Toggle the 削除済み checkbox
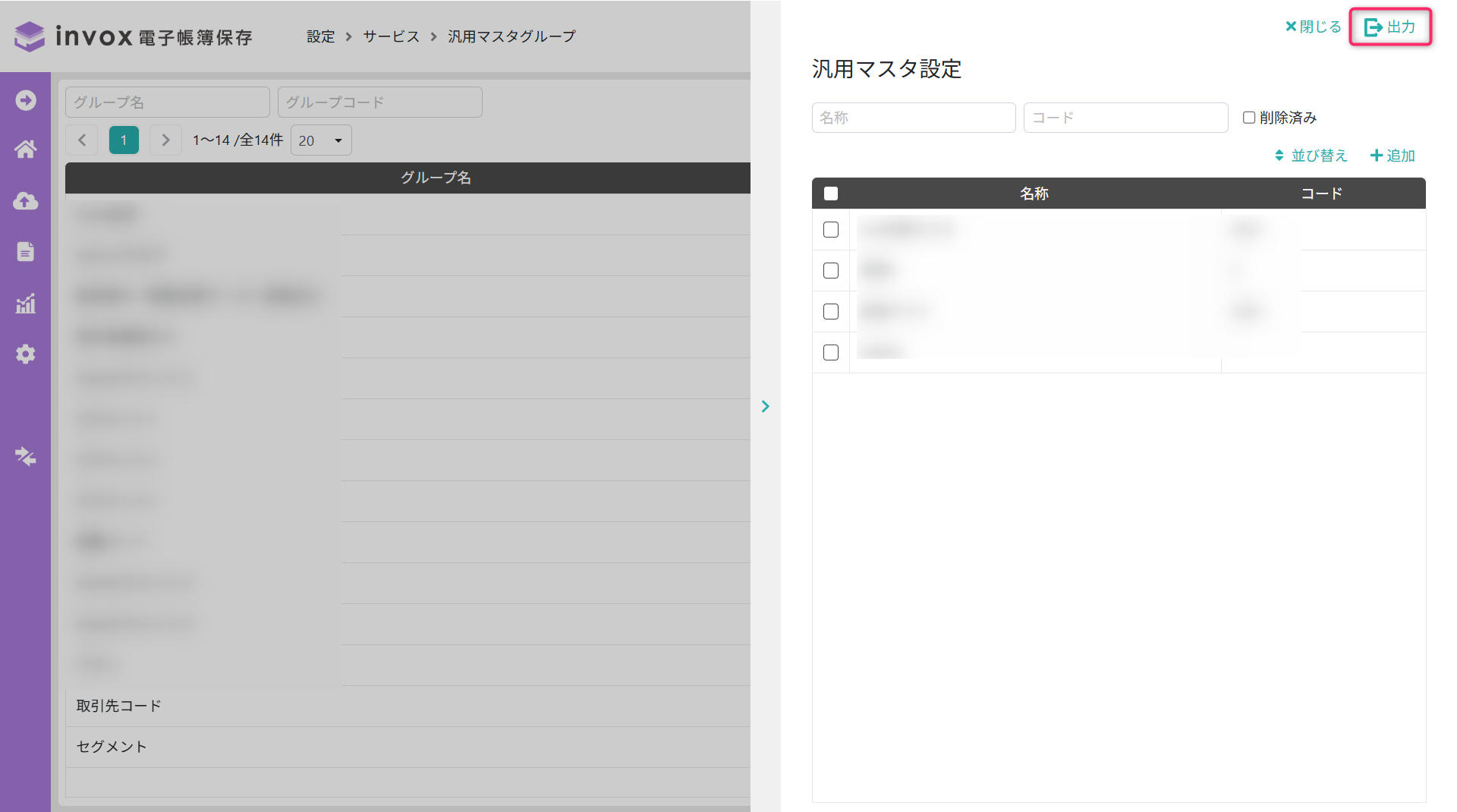This screenshot has height=812, width=1457. [1249, 118]
